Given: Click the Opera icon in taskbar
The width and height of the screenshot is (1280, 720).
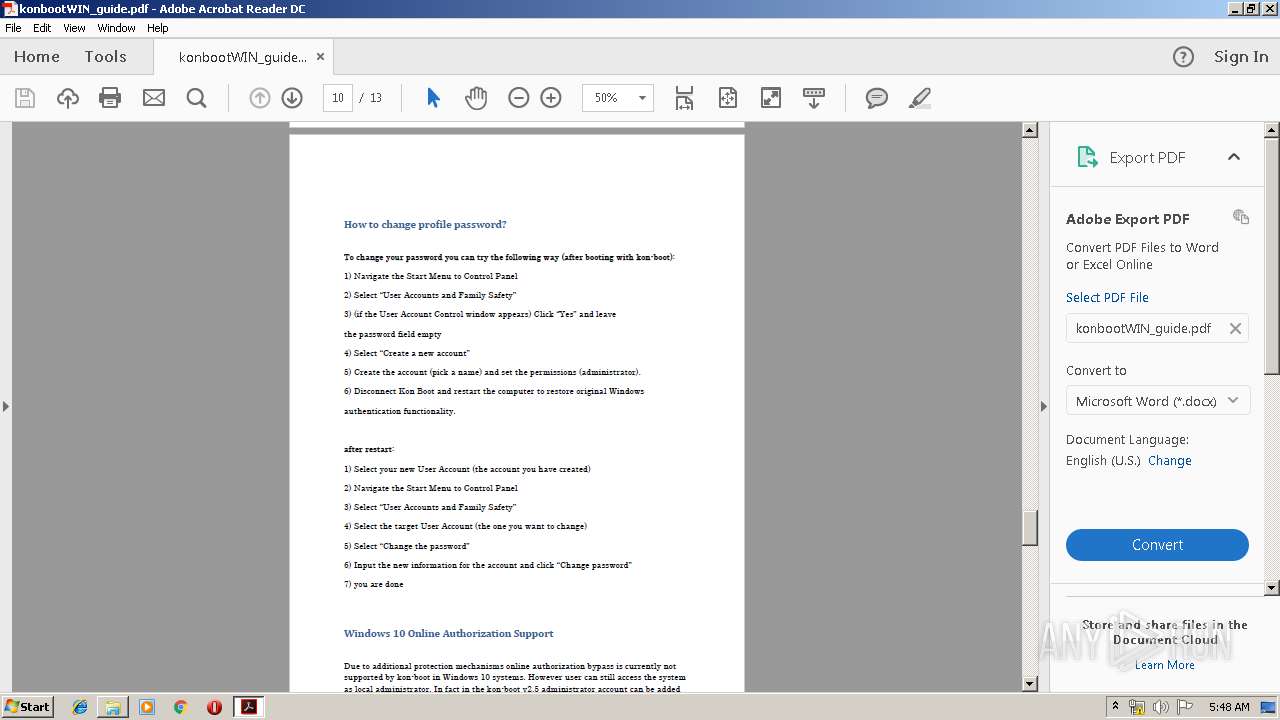Looking at the screenshot, I should pos(214,707).
